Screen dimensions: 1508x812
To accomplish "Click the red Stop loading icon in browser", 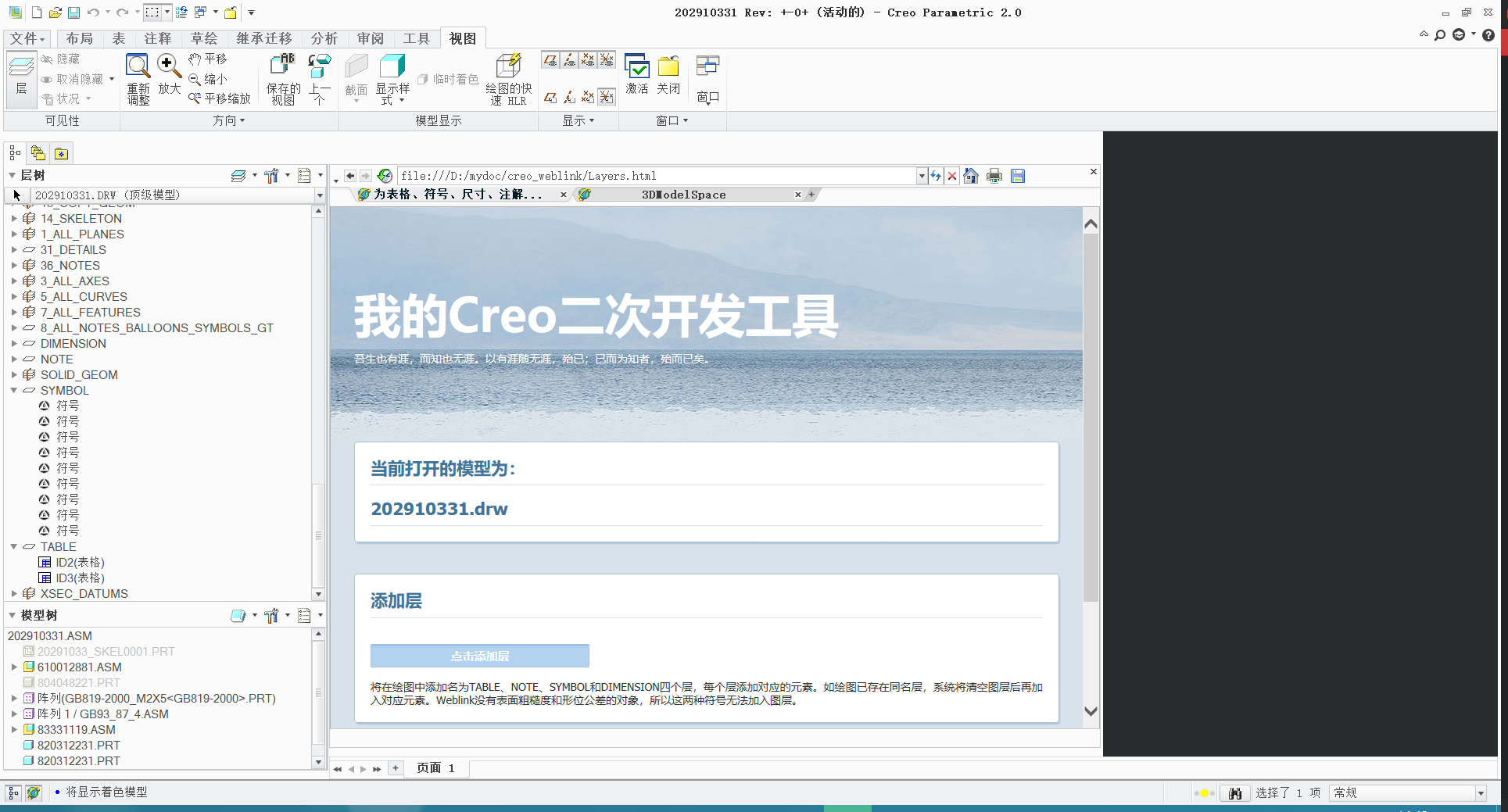I will point(952,176).
